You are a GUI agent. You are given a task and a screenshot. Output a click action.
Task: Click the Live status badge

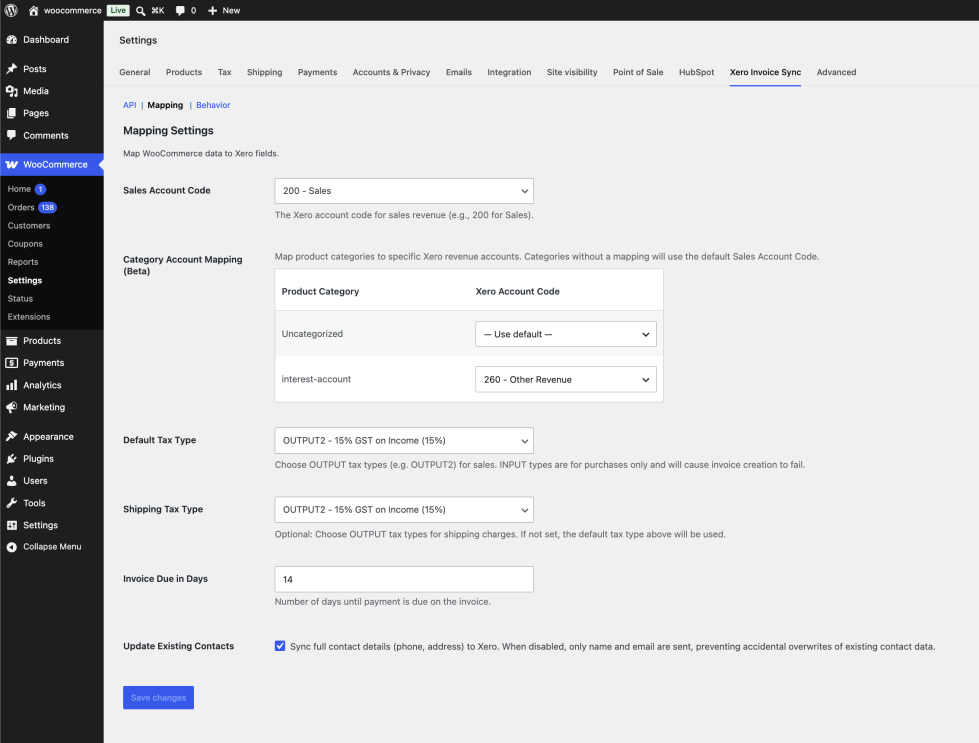(118, 11)
